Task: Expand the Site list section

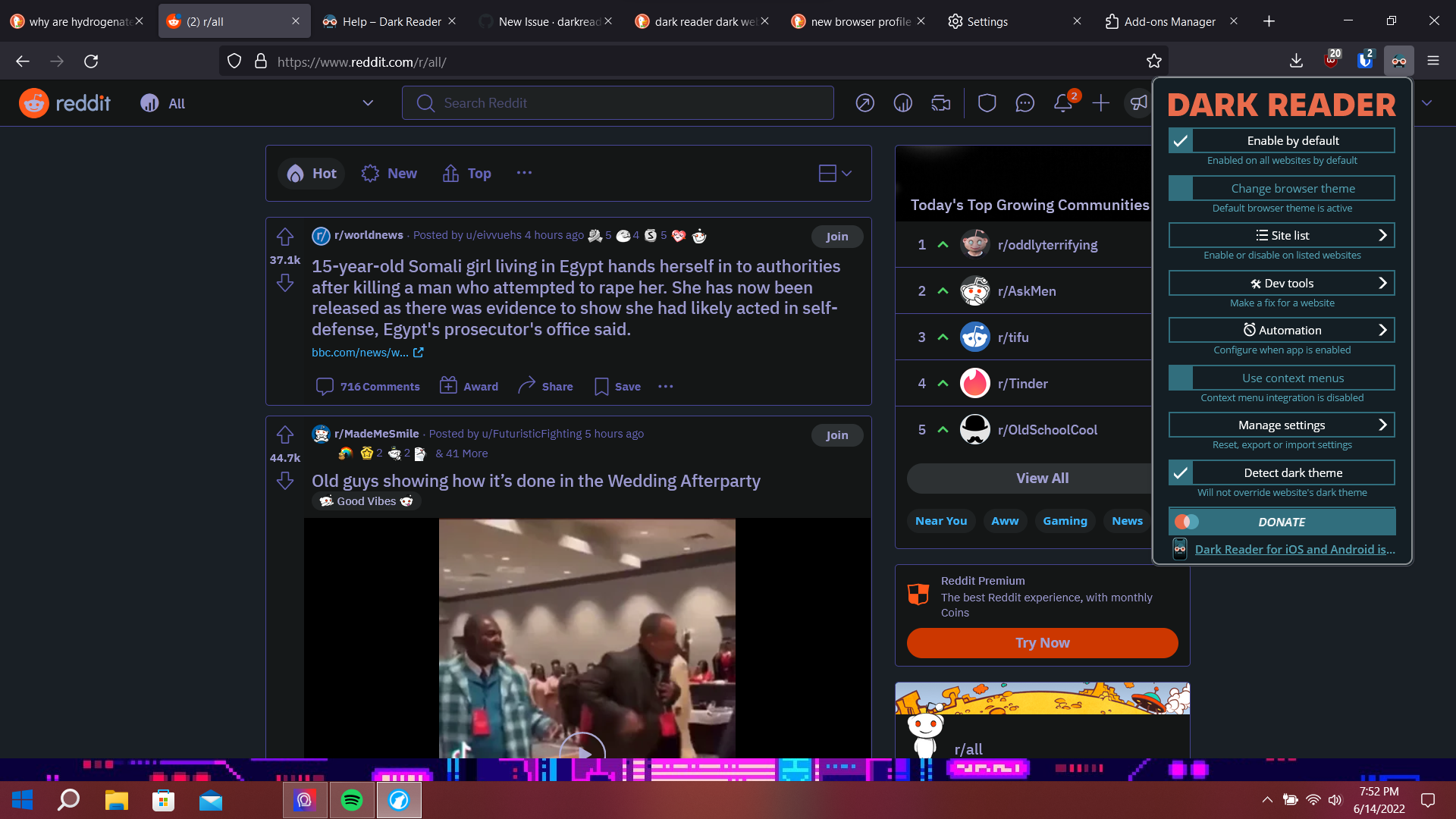Action: pyautogui.click(x=1282, y=235)
